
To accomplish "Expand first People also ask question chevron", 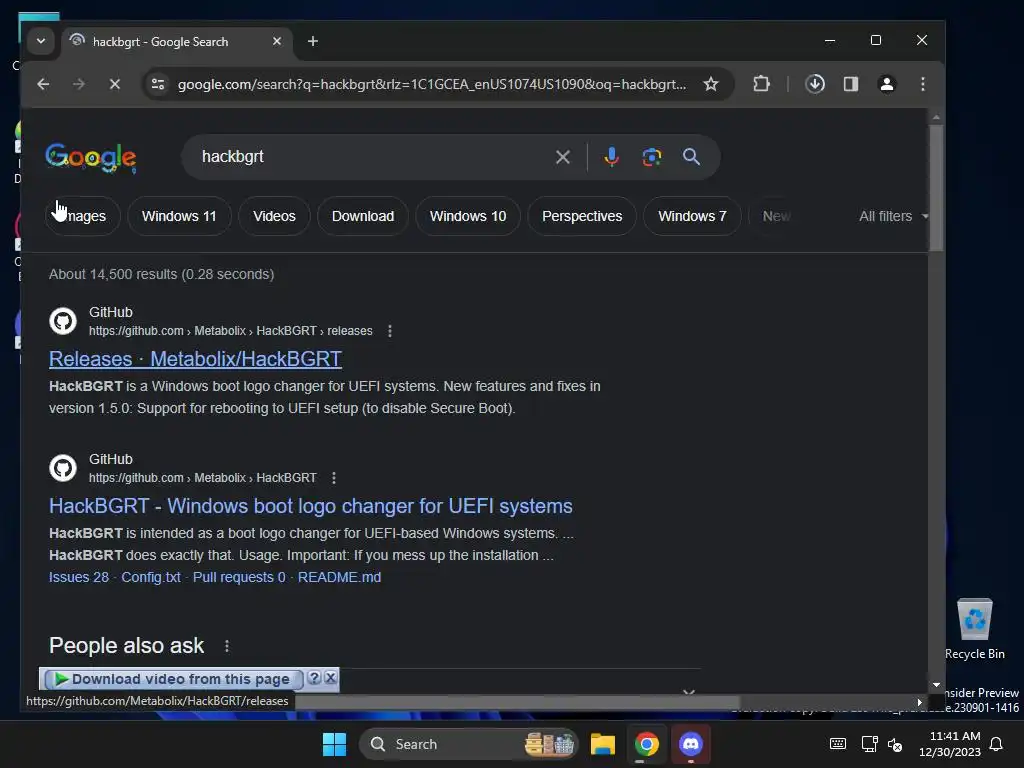I will pos(688,691).
